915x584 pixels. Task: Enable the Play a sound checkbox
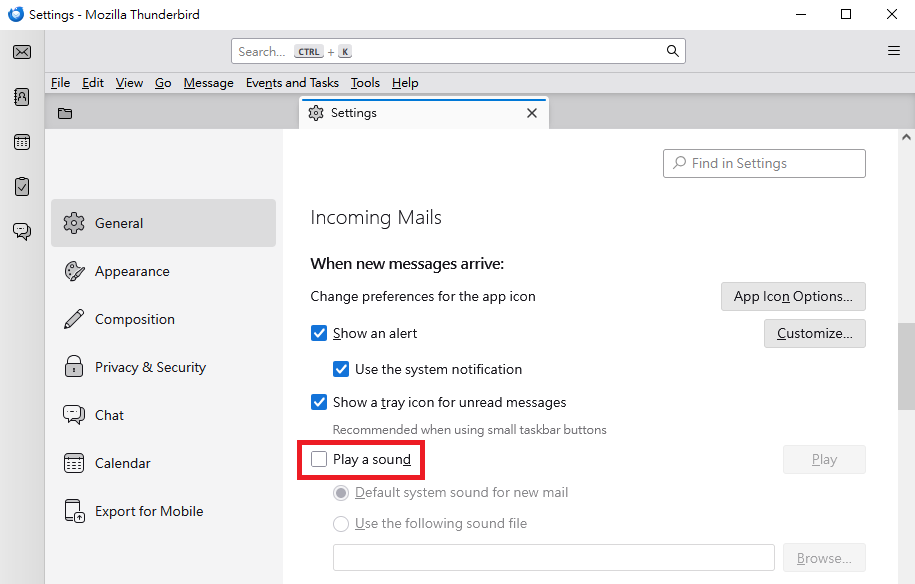tap(319, 459)
